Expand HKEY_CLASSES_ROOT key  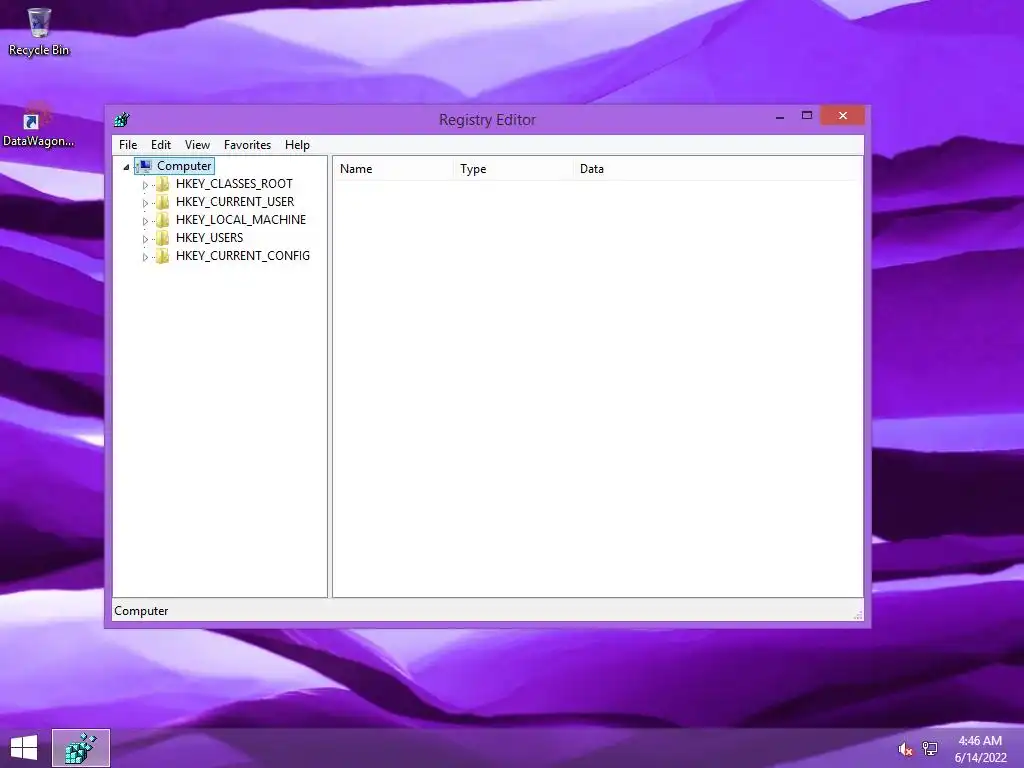click(145, 185)
